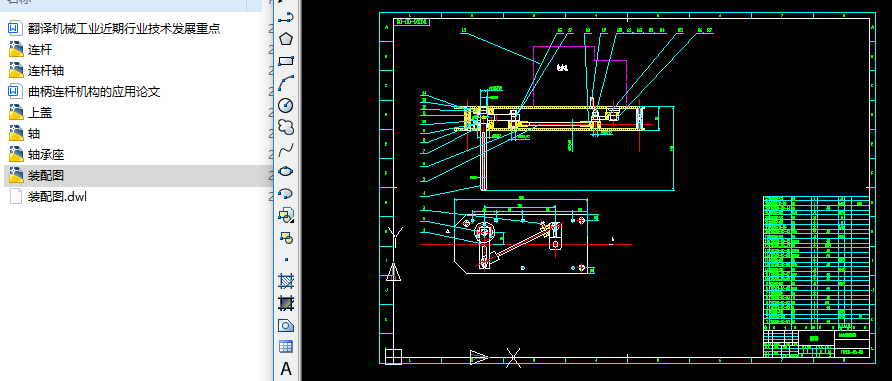This screenshot has width=892, height=381.
Task: Select the Region tool
Action: tap(286, 325)
